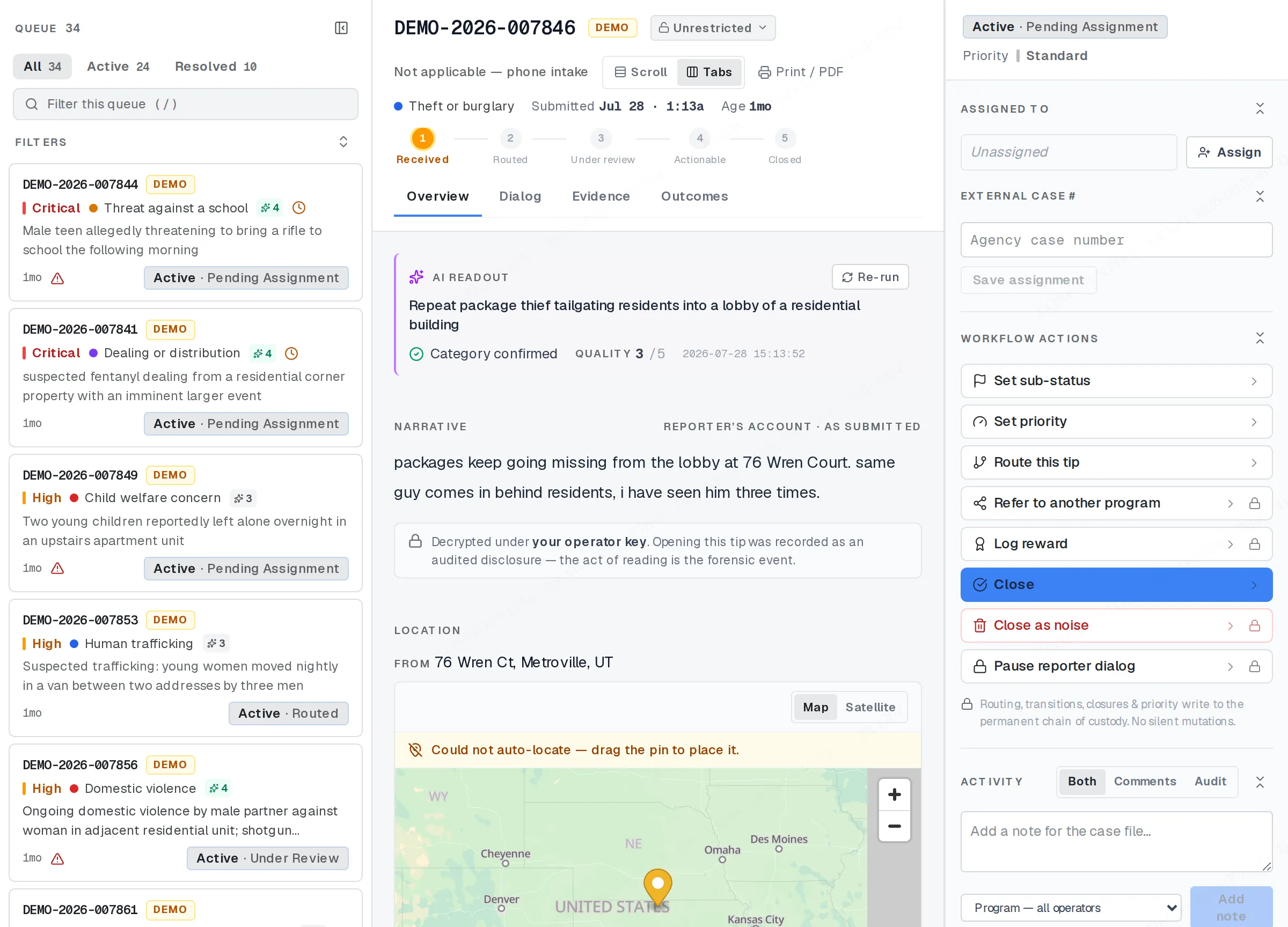This screenshot has width=1288, height=927.
Task: Click the case file note text area
Action: pos(1116,841)
